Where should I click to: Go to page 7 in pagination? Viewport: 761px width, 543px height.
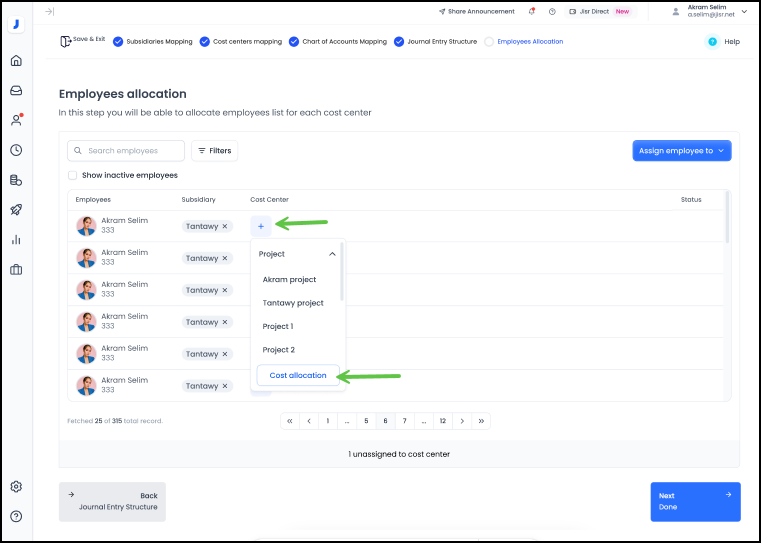pyautogui.click(x=404, y=421)
